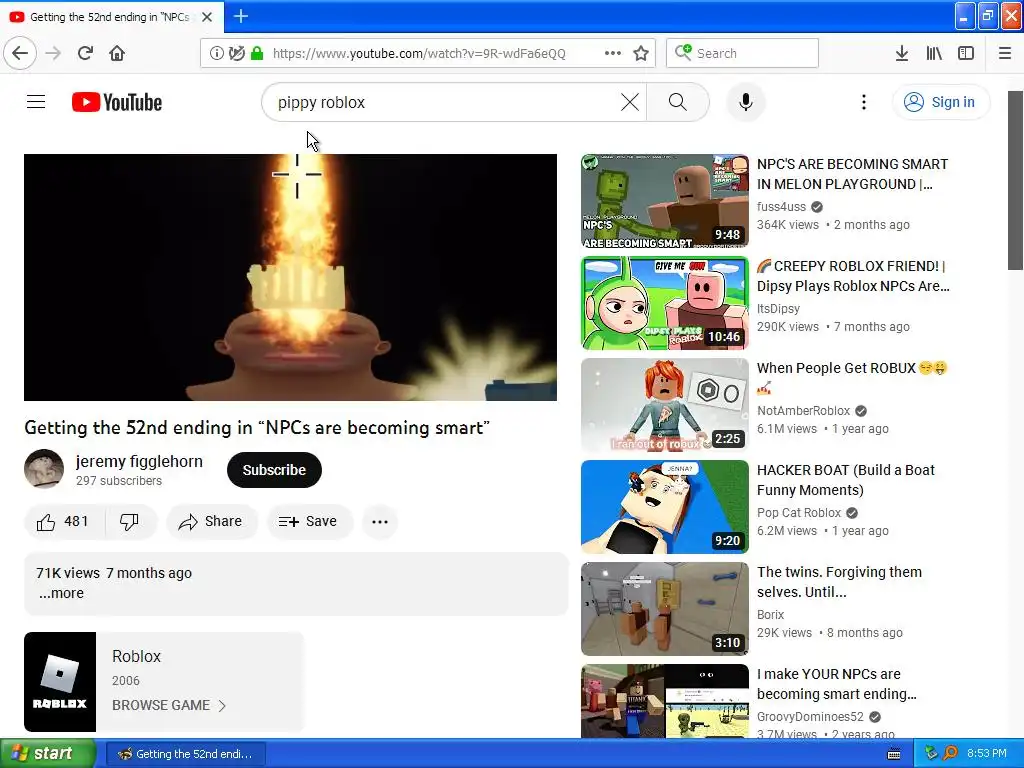Open the 2:25 NotAmberRoblox video thumbnail
The height and width of the screenshot is (768, 1024).
665,405
